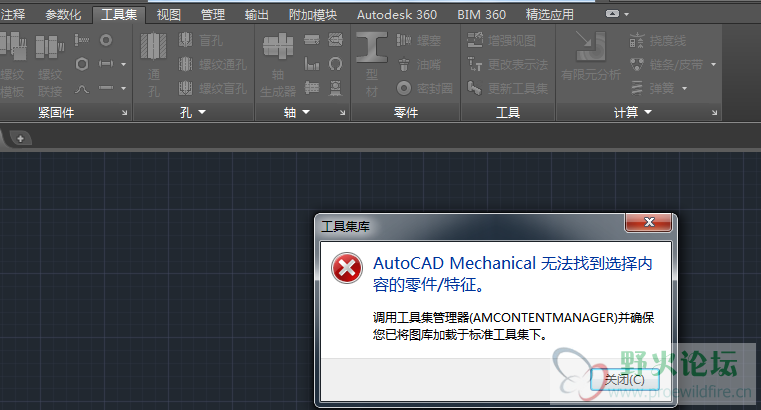Insert a 密封圈 sealing ring
The image size is (761, 410).
tap(425, 88)
